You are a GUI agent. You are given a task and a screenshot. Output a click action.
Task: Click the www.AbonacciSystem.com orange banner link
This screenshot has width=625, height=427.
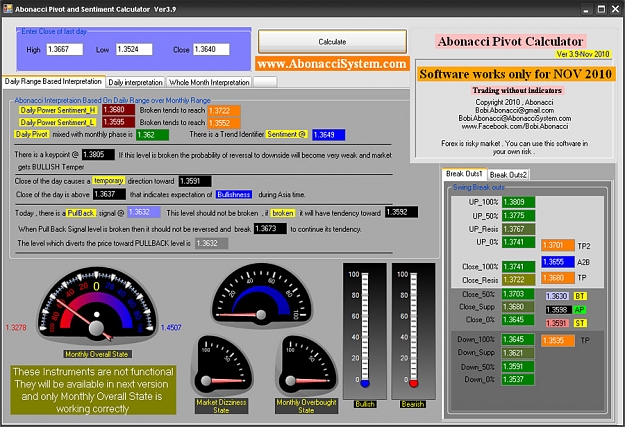click(332, 64)
